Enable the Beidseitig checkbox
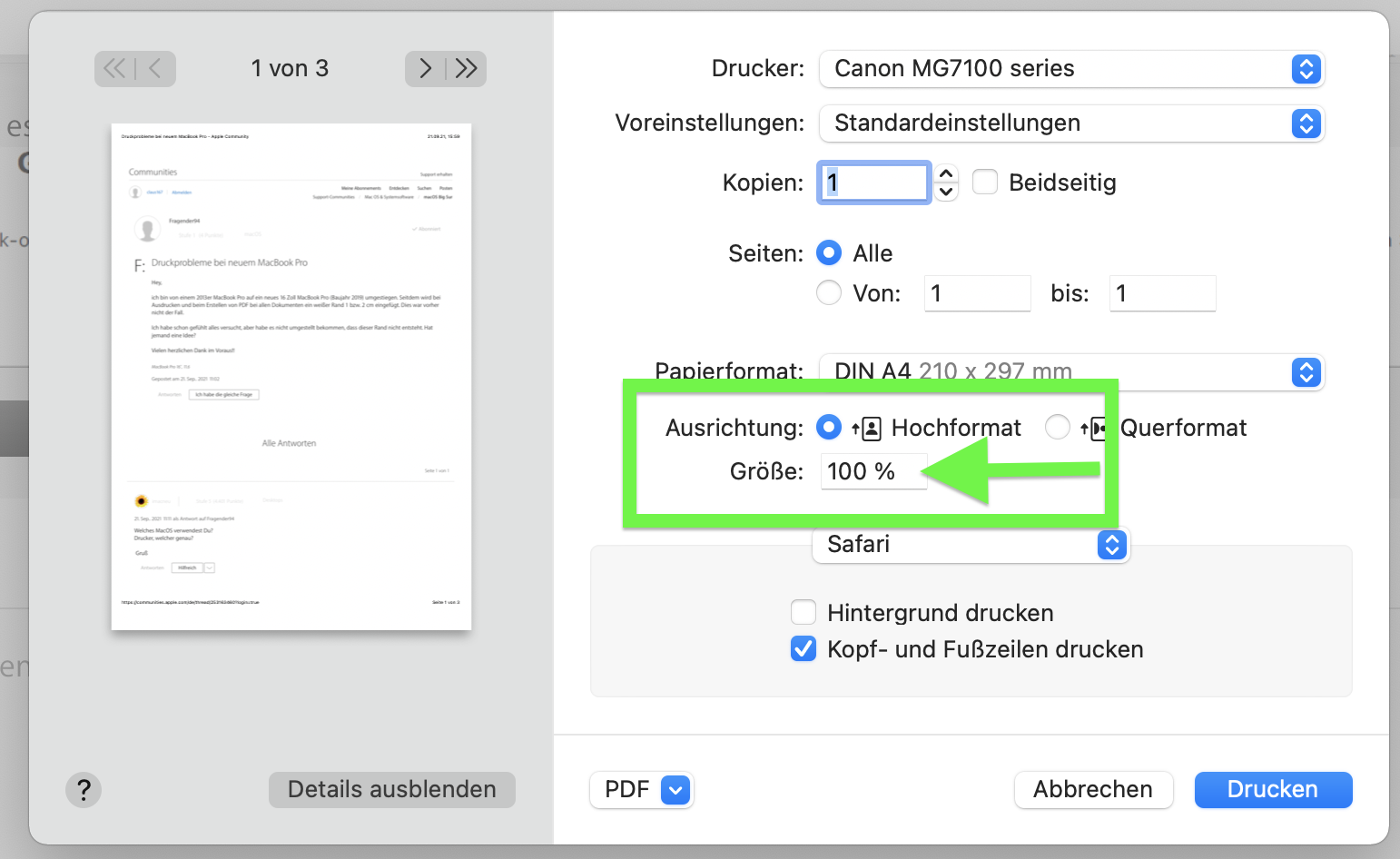The width and height of the screenshot is (1400, 859). (x=985, y=183)
